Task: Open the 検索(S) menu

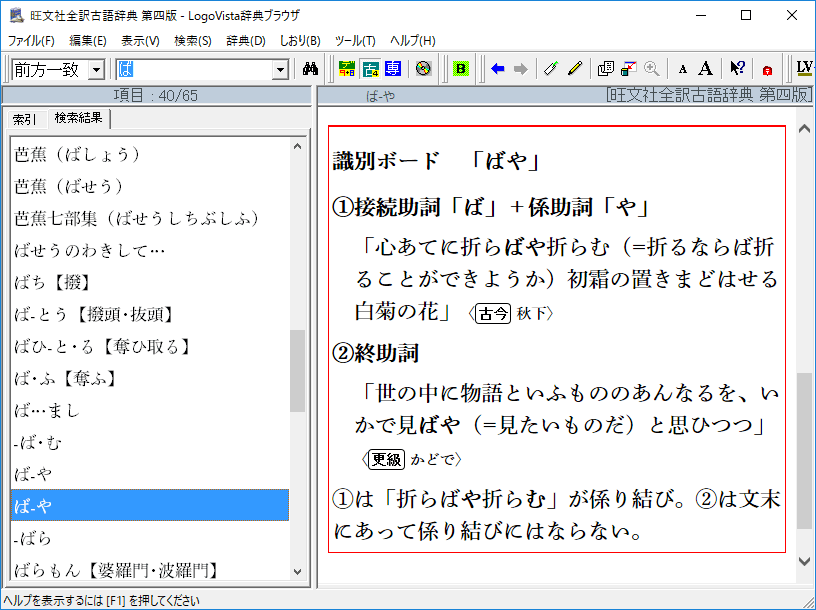Action: (193, 41)
